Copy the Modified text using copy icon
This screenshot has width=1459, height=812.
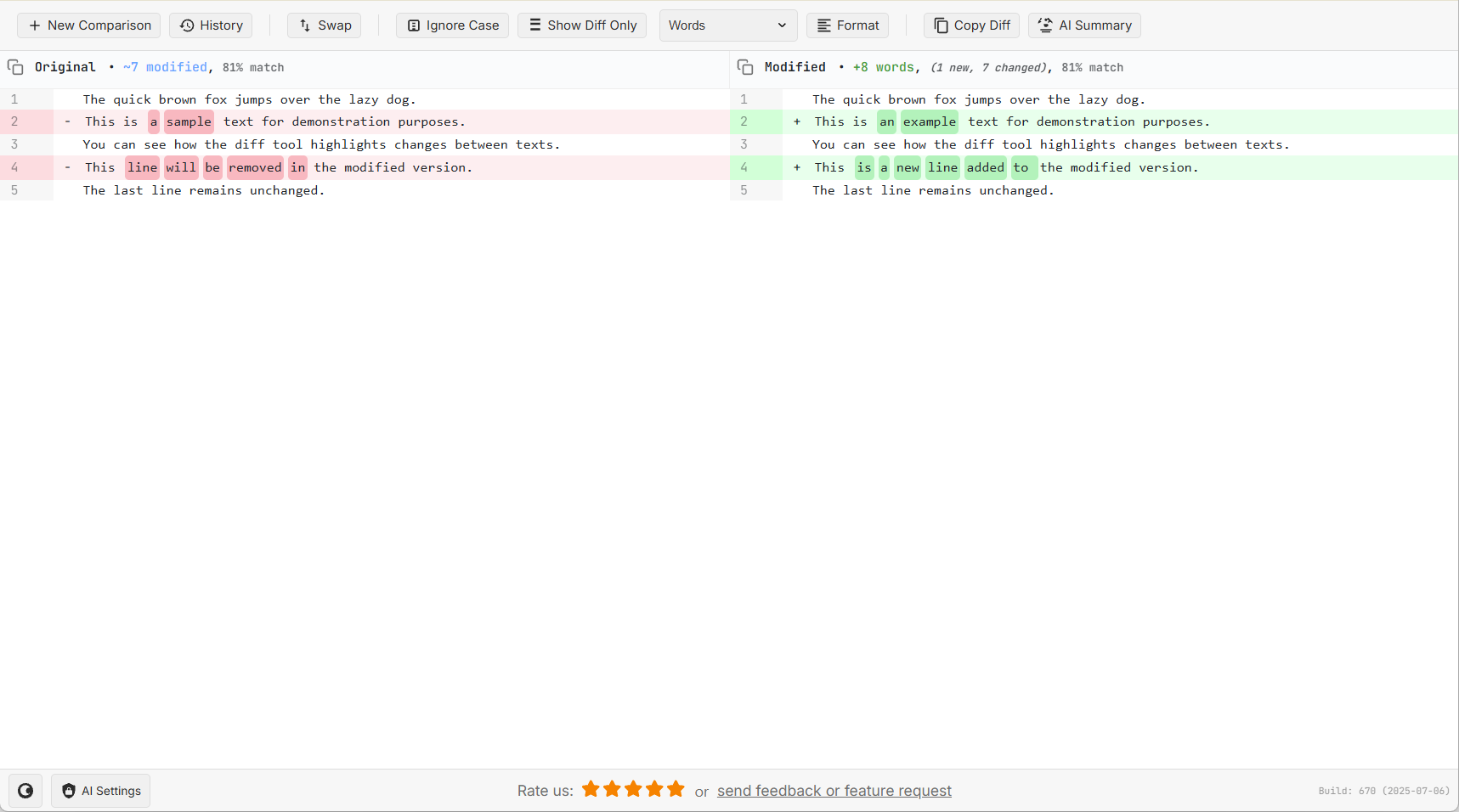point(745,67)
